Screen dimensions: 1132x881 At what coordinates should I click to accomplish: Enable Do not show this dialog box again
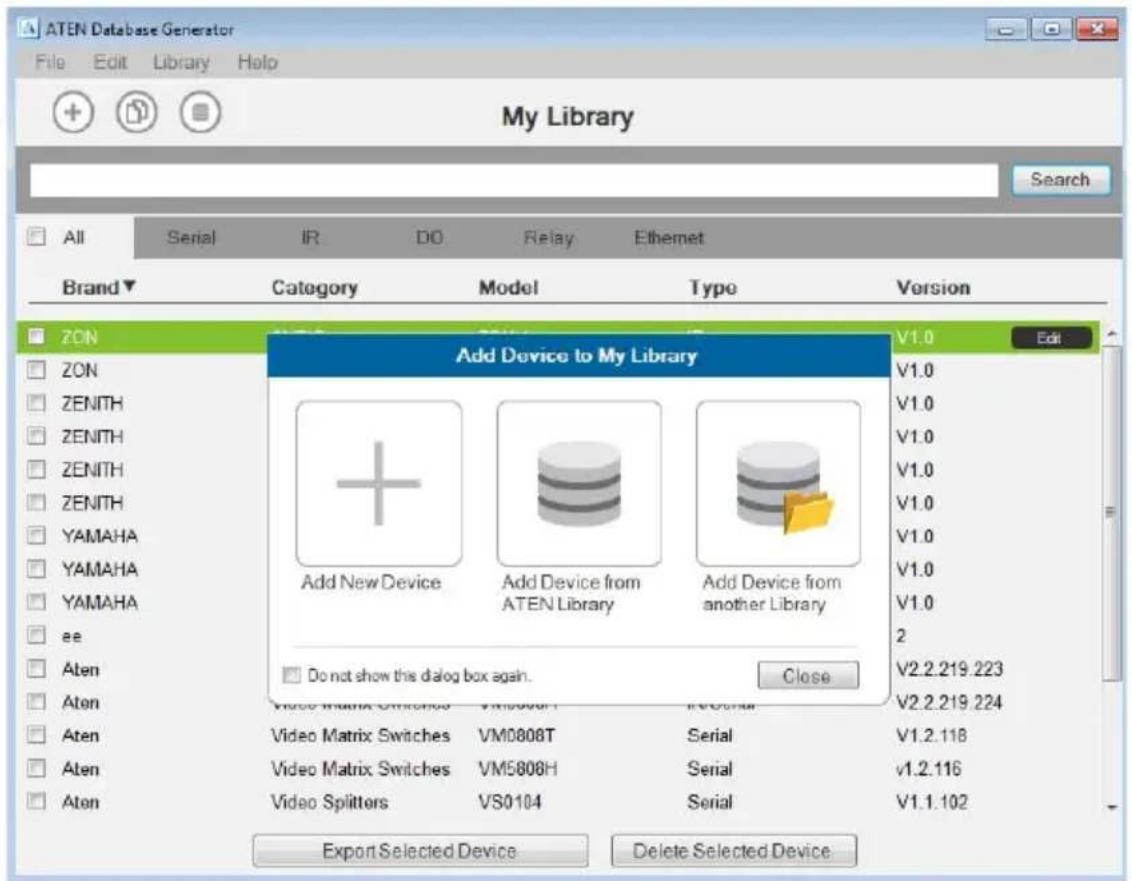(292, 675)
